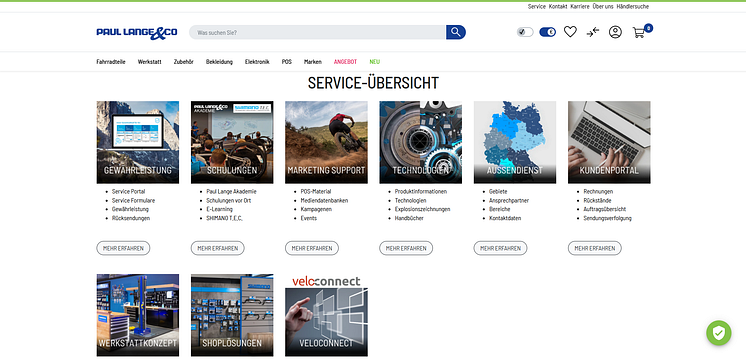The image size is (746, 361).
Task: Open the shopping cart icon
Action: click(x=638, y=33)
